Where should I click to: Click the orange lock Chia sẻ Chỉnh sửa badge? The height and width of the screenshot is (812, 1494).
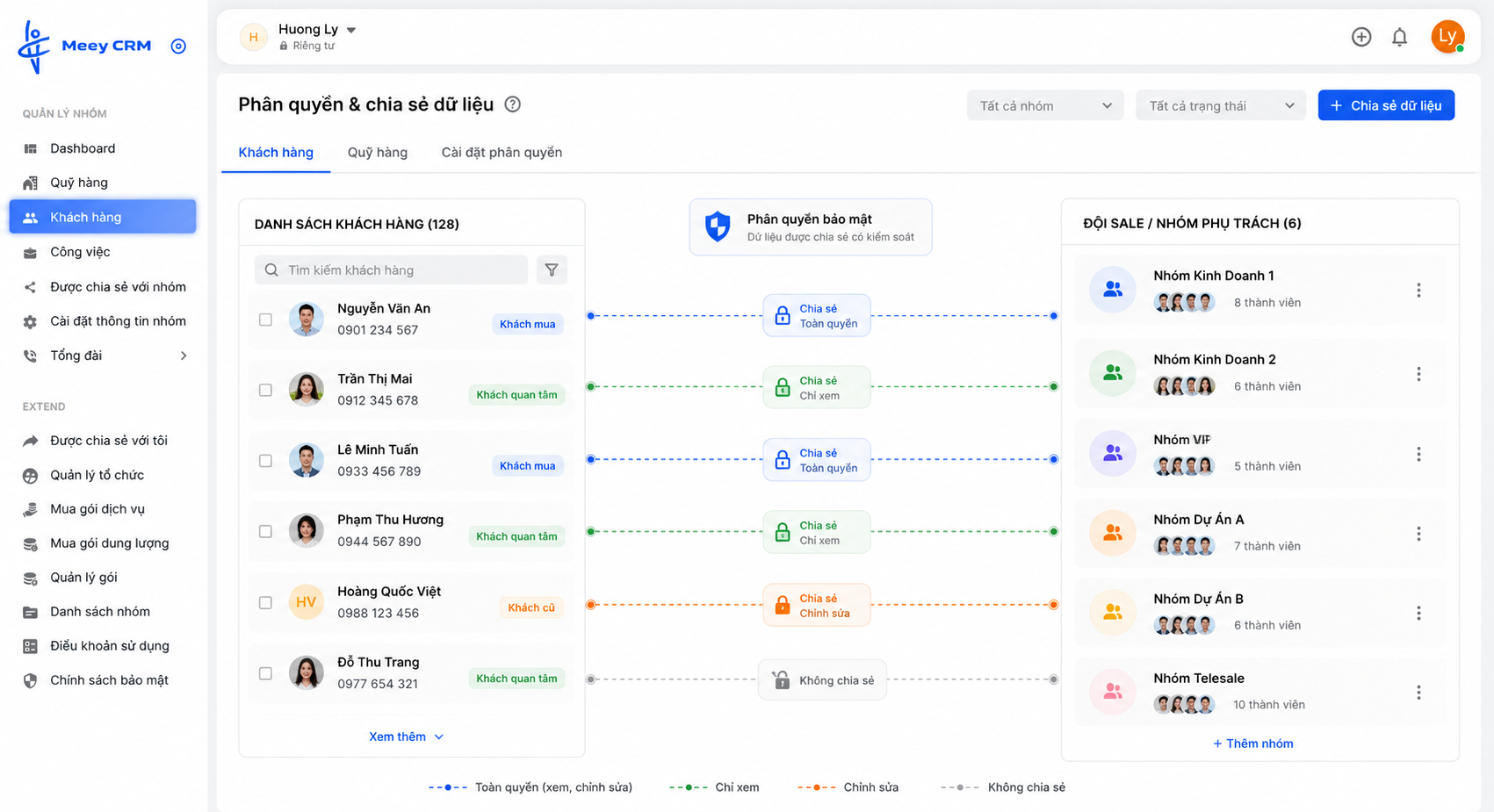click(x=817, y=605)
